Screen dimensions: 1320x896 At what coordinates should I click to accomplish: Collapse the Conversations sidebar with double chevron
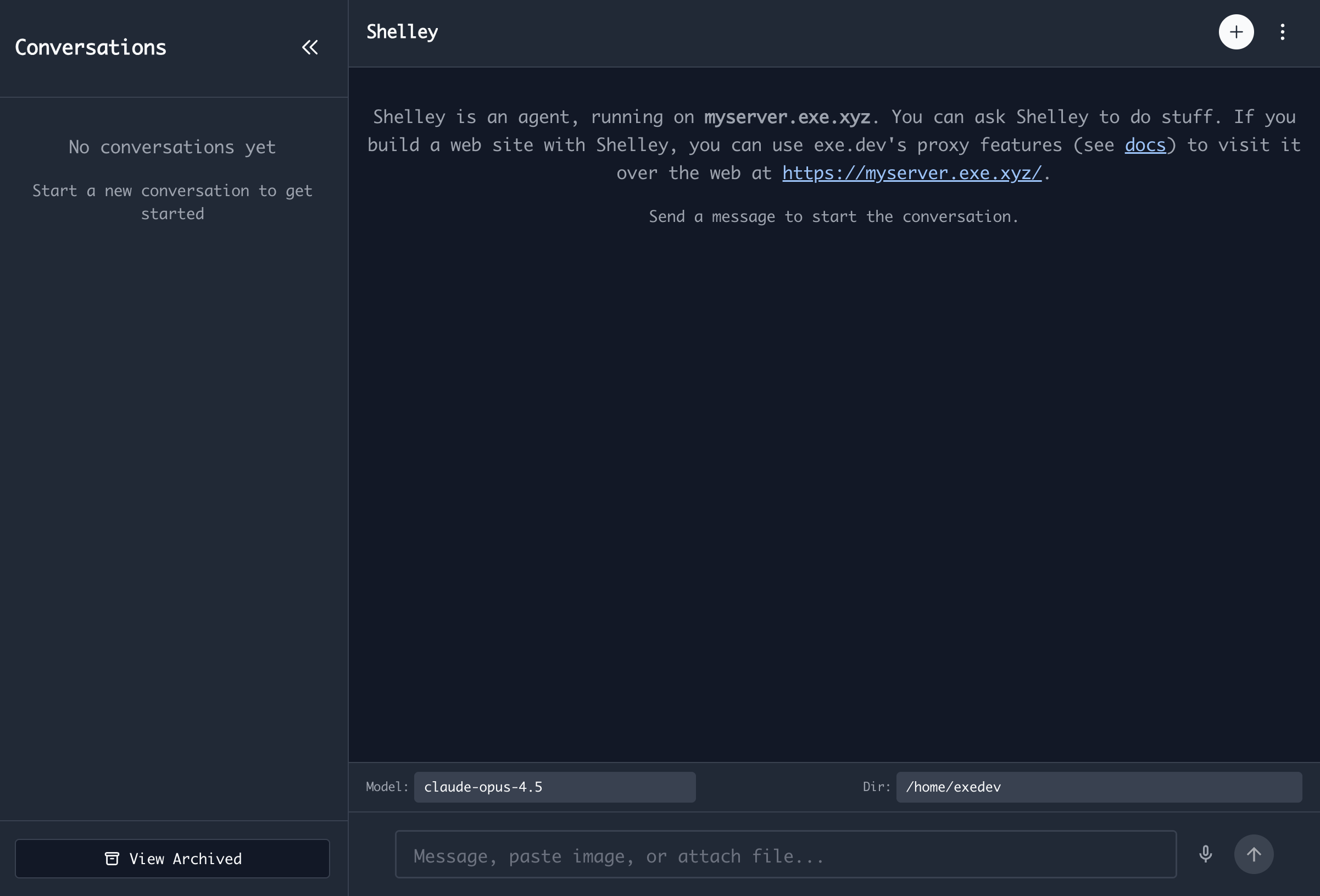coord(310,47)
